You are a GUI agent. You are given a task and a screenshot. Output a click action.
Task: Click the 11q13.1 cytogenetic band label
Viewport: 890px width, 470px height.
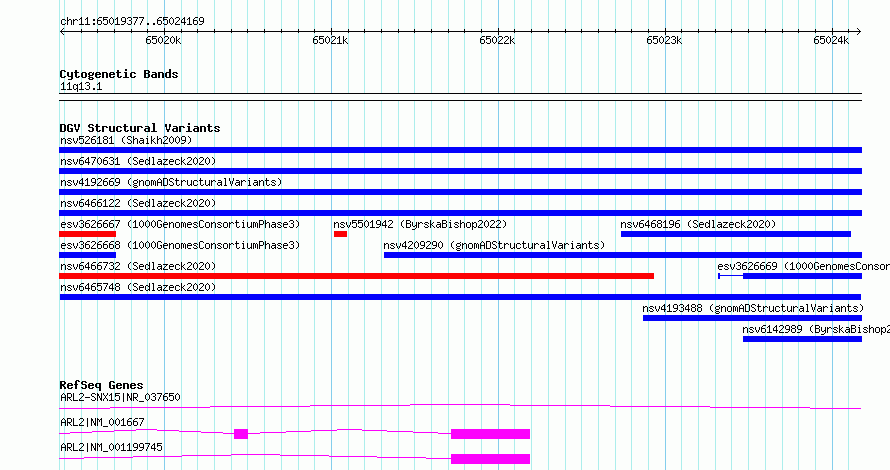(81, 87)
